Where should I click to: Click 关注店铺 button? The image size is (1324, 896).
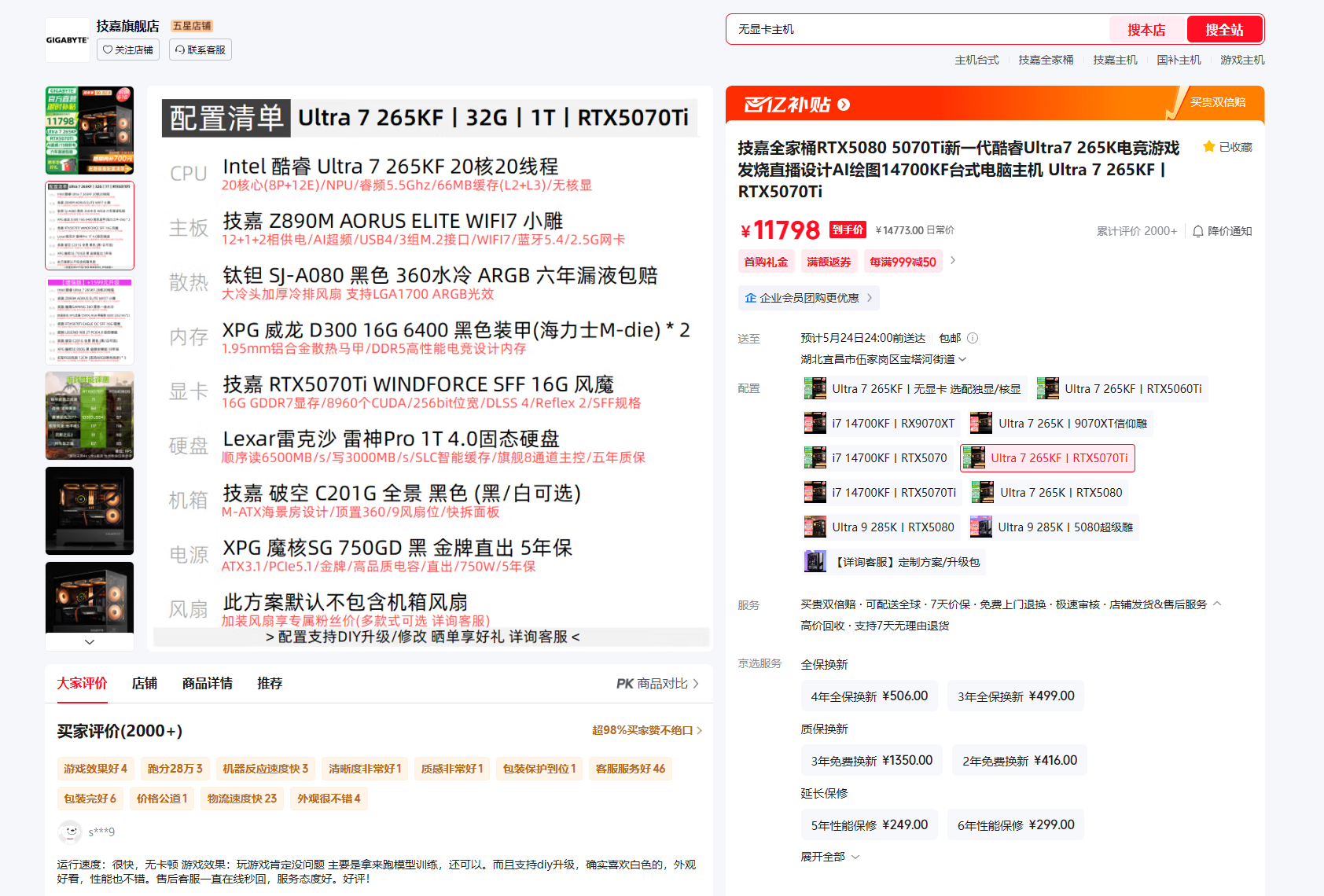[x=128, y=50]
